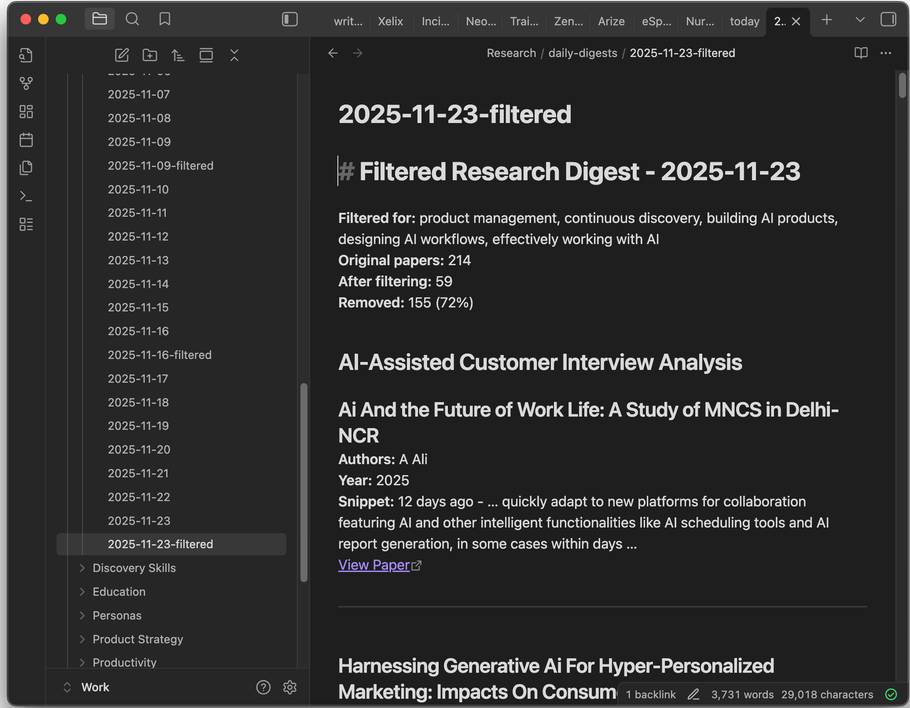The image size is (910, 708).
Task: Toggle the left sidebar panel
Action: tap(289, 18)
